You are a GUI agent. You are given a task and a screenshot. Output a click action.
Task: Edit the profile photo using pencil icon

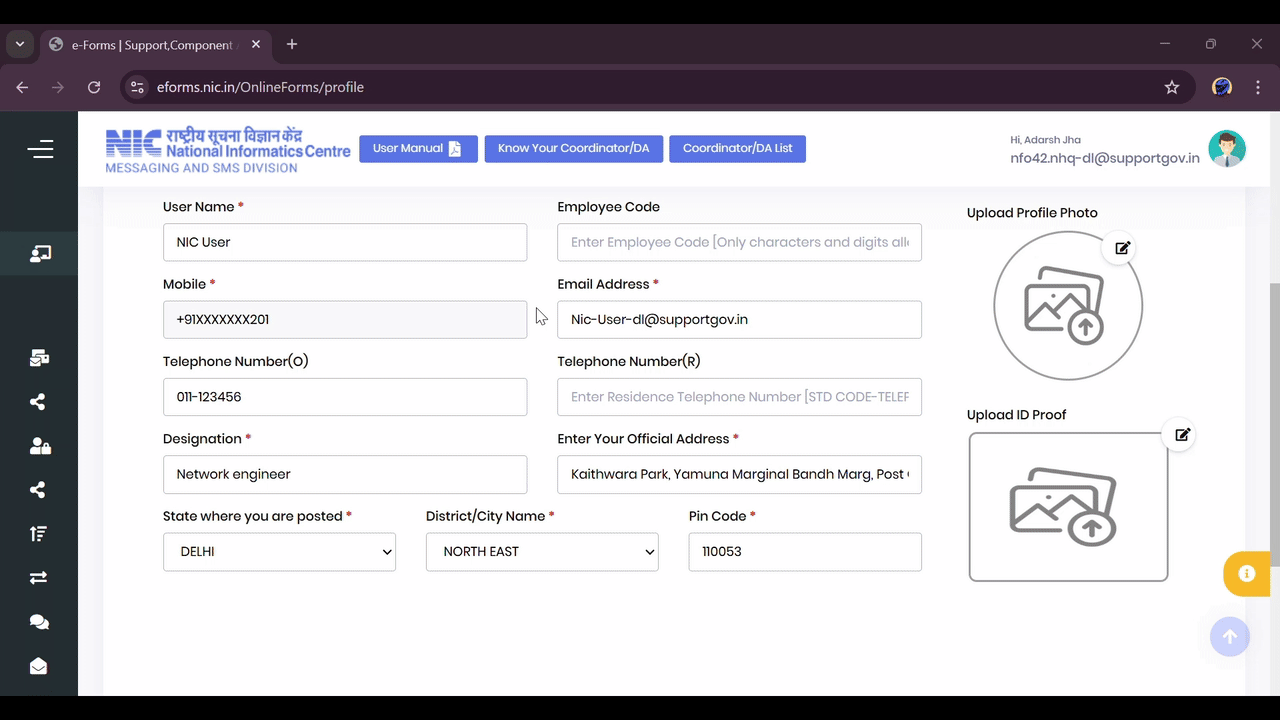click(x=1122, y=248)
